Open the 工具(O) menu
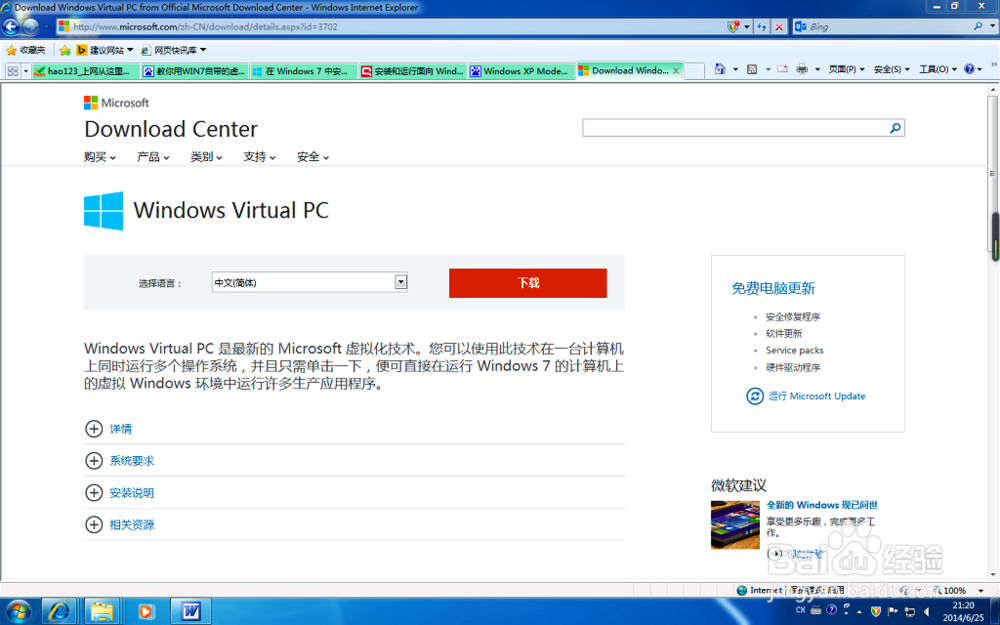The height and width of the screenshot is (625, 1000). pos(938,69)
